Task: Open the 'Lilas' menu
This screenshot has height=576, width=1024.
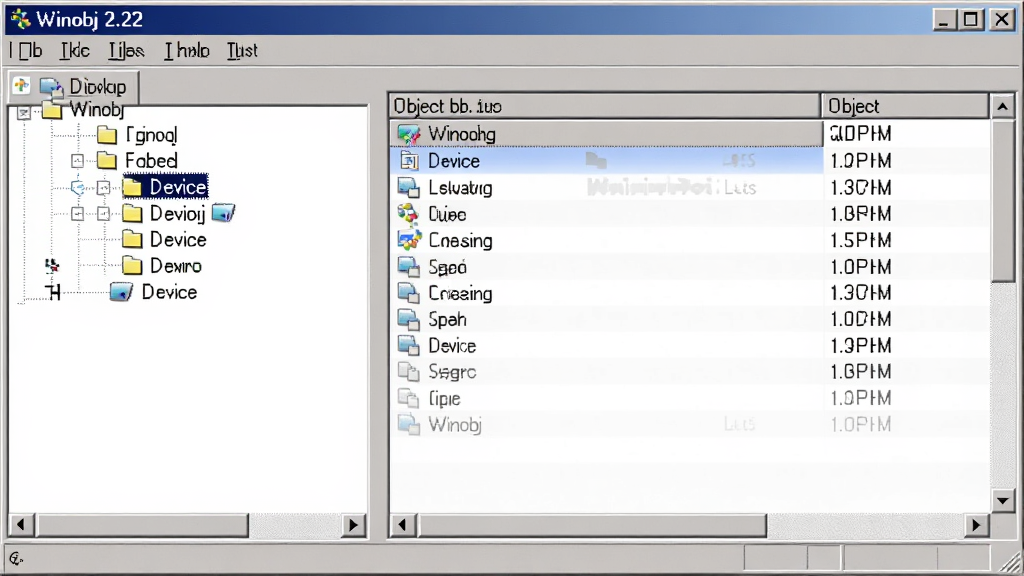Action: pos(126,50)
